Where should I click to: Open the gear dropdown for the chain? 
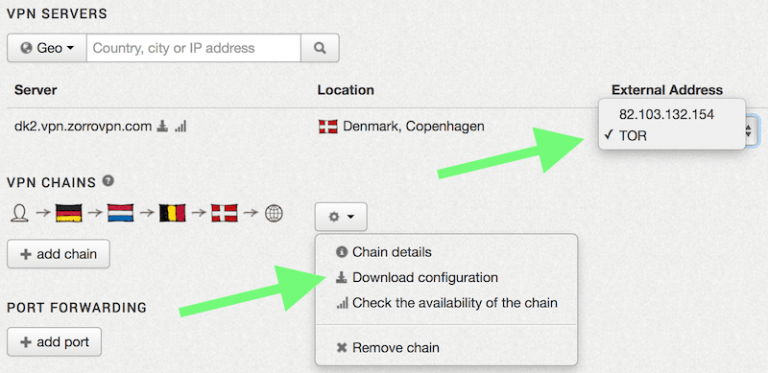[x=341, y=216]
